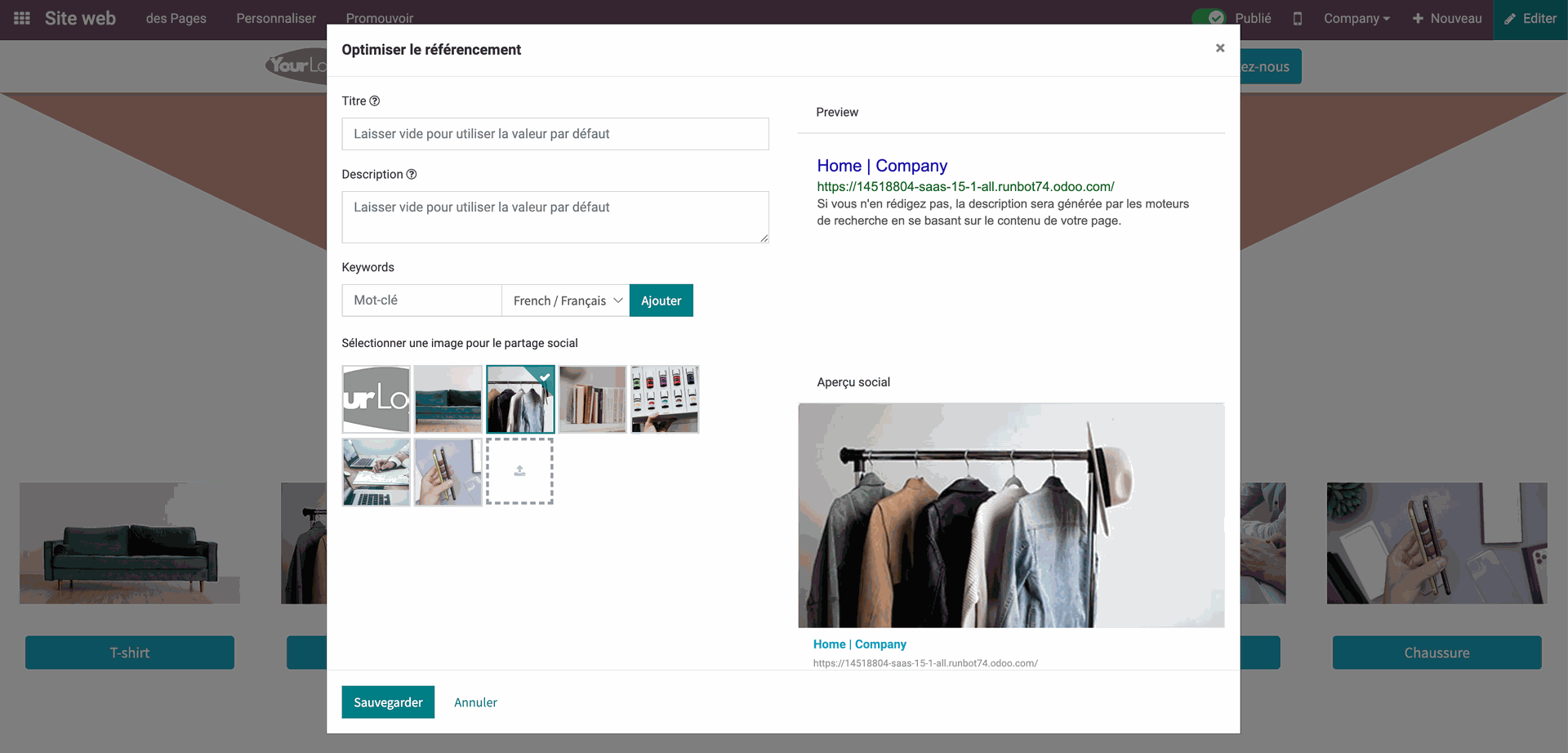
Task: Open the French / Français language selector
Action: pyautogui.click(x=565, y=300)
